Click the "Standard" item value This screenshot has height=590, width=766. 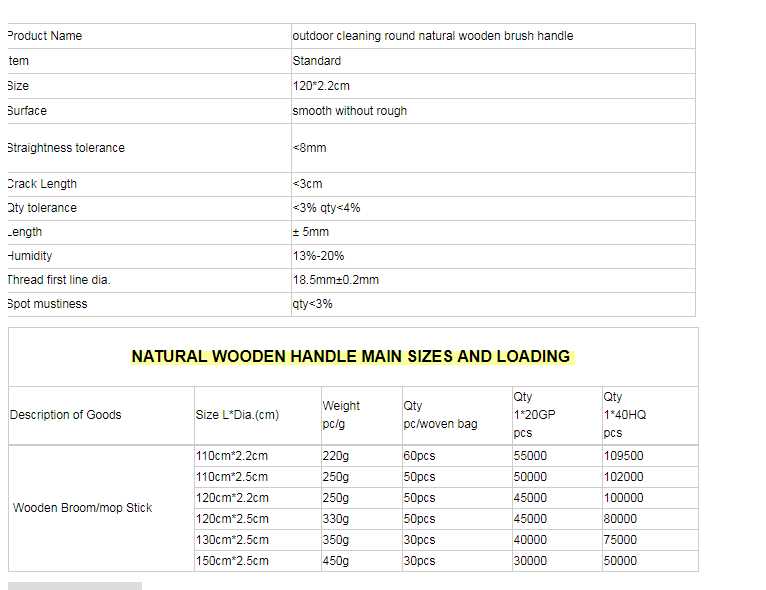316,61
